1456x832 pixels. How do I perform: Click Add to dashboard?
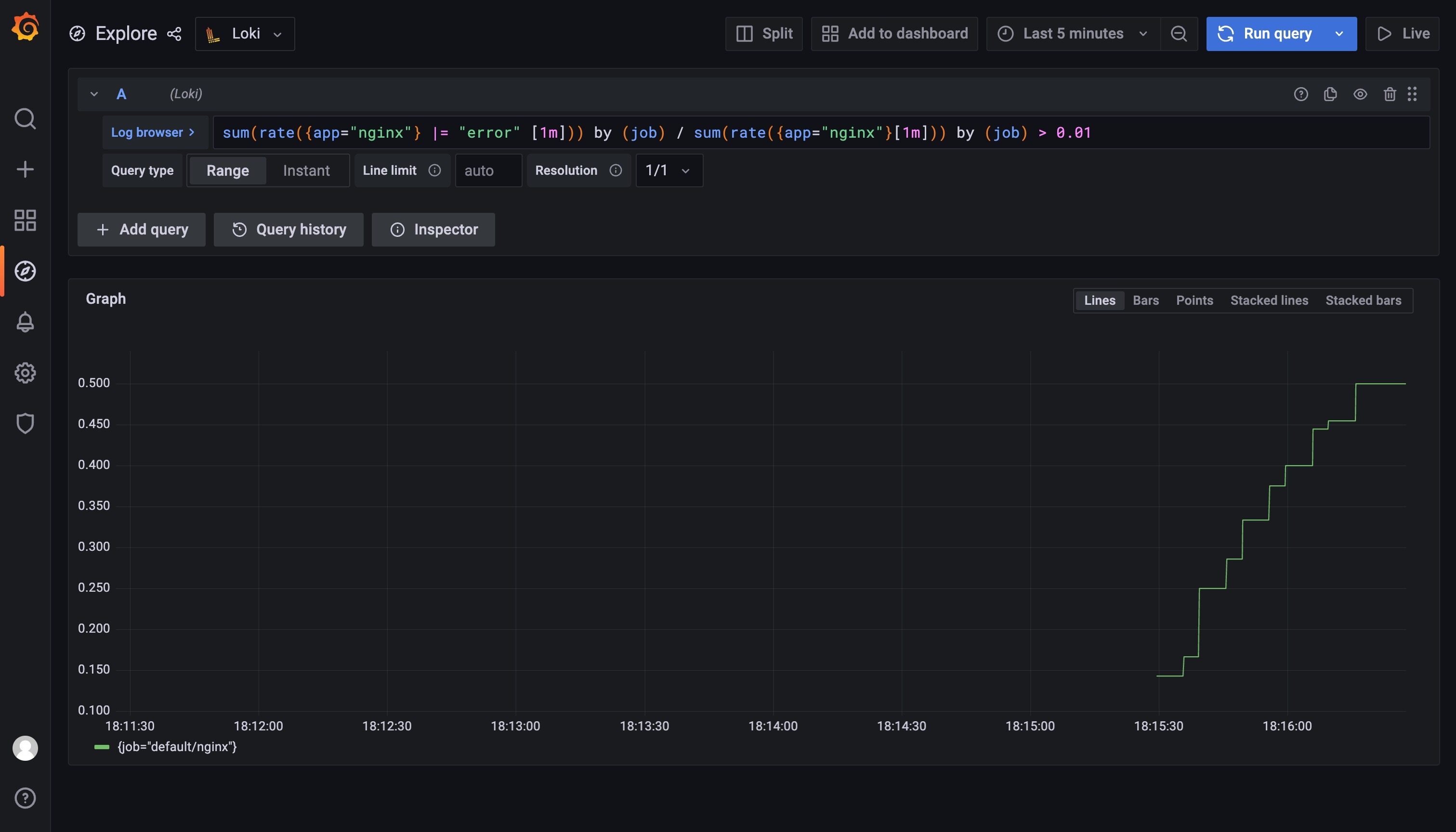tap(894, 34)
